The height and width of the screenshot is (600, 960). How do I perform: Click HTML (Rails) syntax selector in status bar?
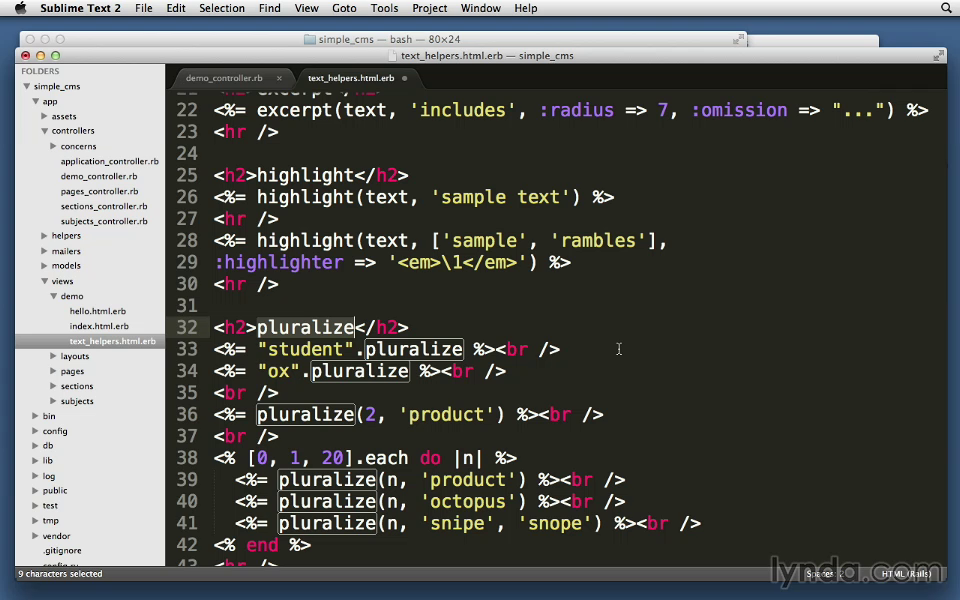pos(906,574)
